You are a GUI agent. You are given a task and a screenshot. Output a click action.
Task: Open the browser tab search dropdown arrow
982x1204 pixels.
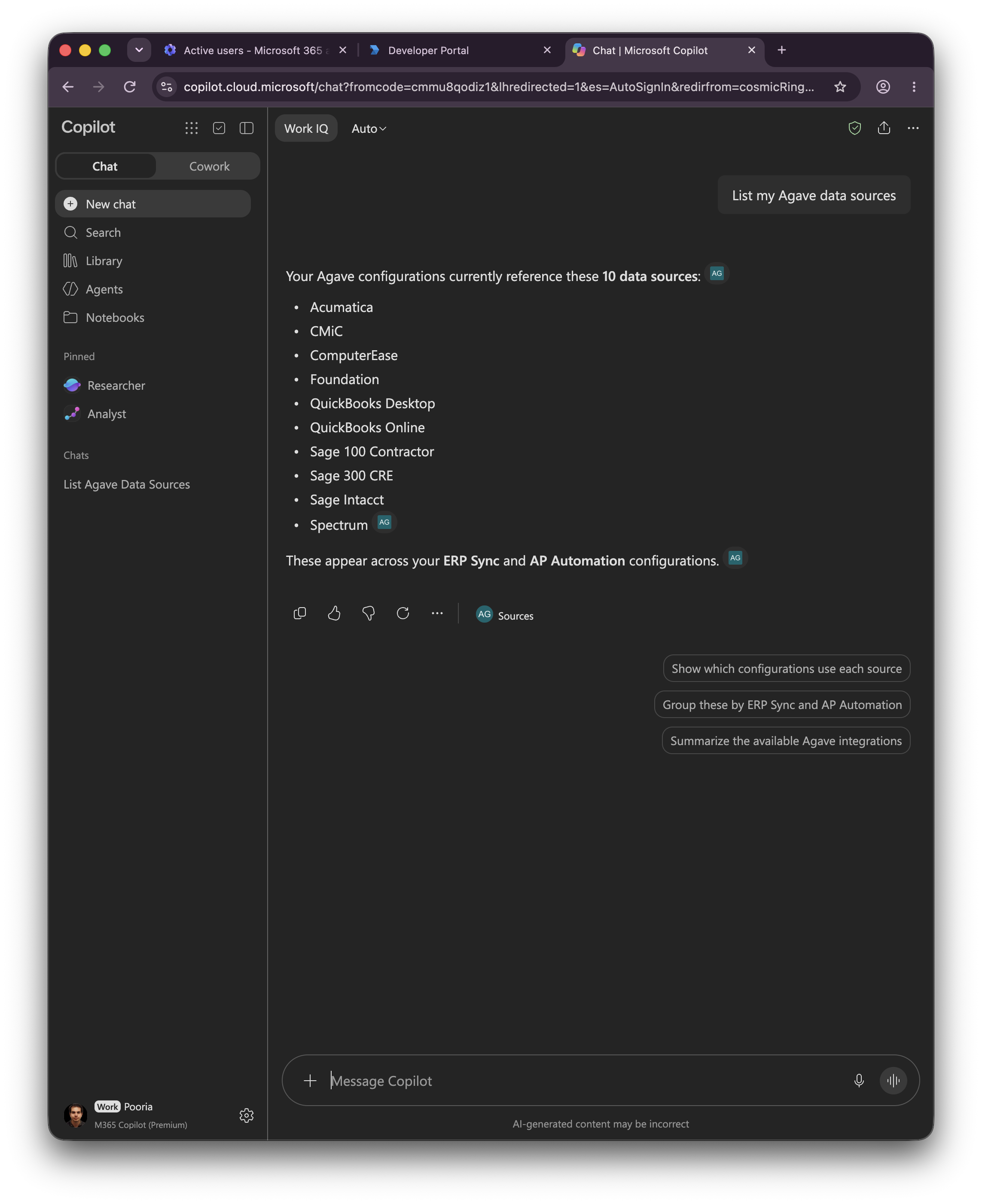(x=139, y=50)
